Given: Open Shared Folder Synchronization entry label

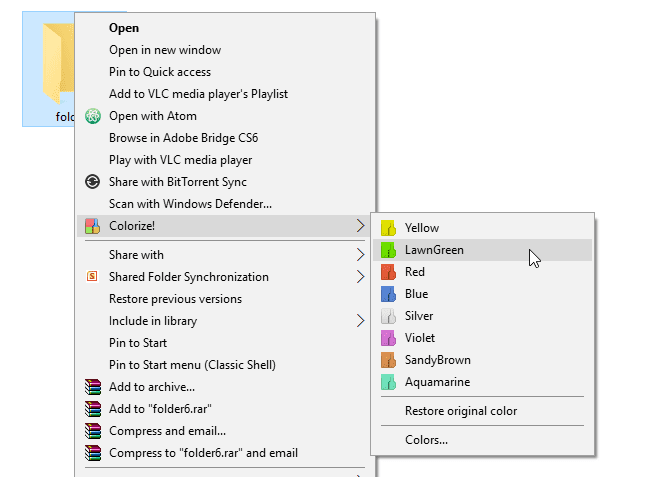Looking at the screenshot, I should 189,277.
